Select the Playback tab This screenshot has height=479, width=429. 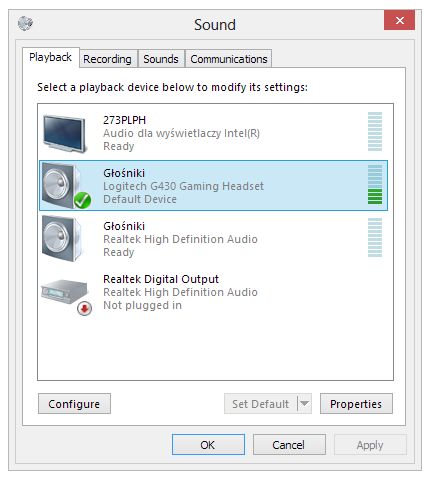pyautogui.click(x=51, y=57)
